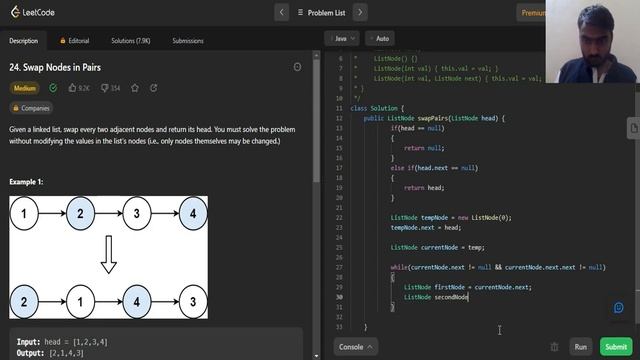The width and height of the screenshot is (640, 360).
Task: Click the notes icon on right edge
Action: point(633,128)
